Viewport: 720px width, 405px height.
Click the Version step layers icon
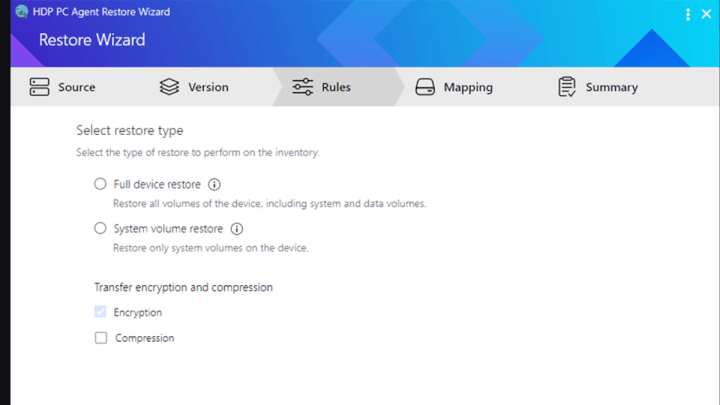click(169, 87)
